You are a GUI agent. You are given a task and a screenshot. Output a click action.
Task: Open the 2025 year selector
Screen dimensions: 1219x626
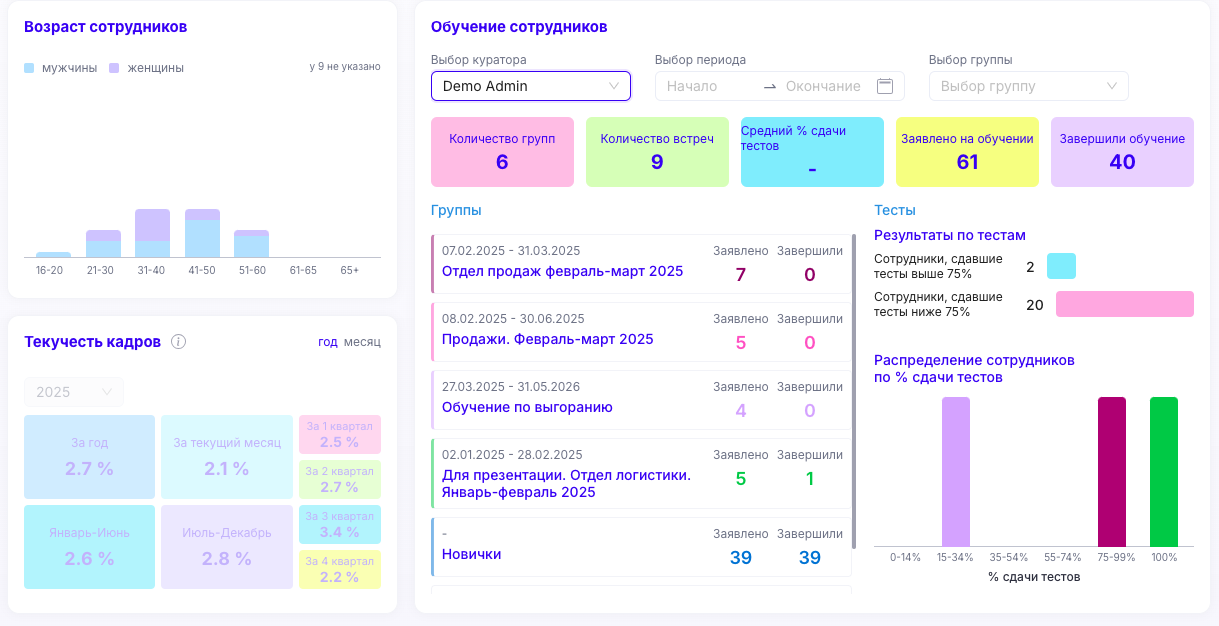[x=74, y=392]
